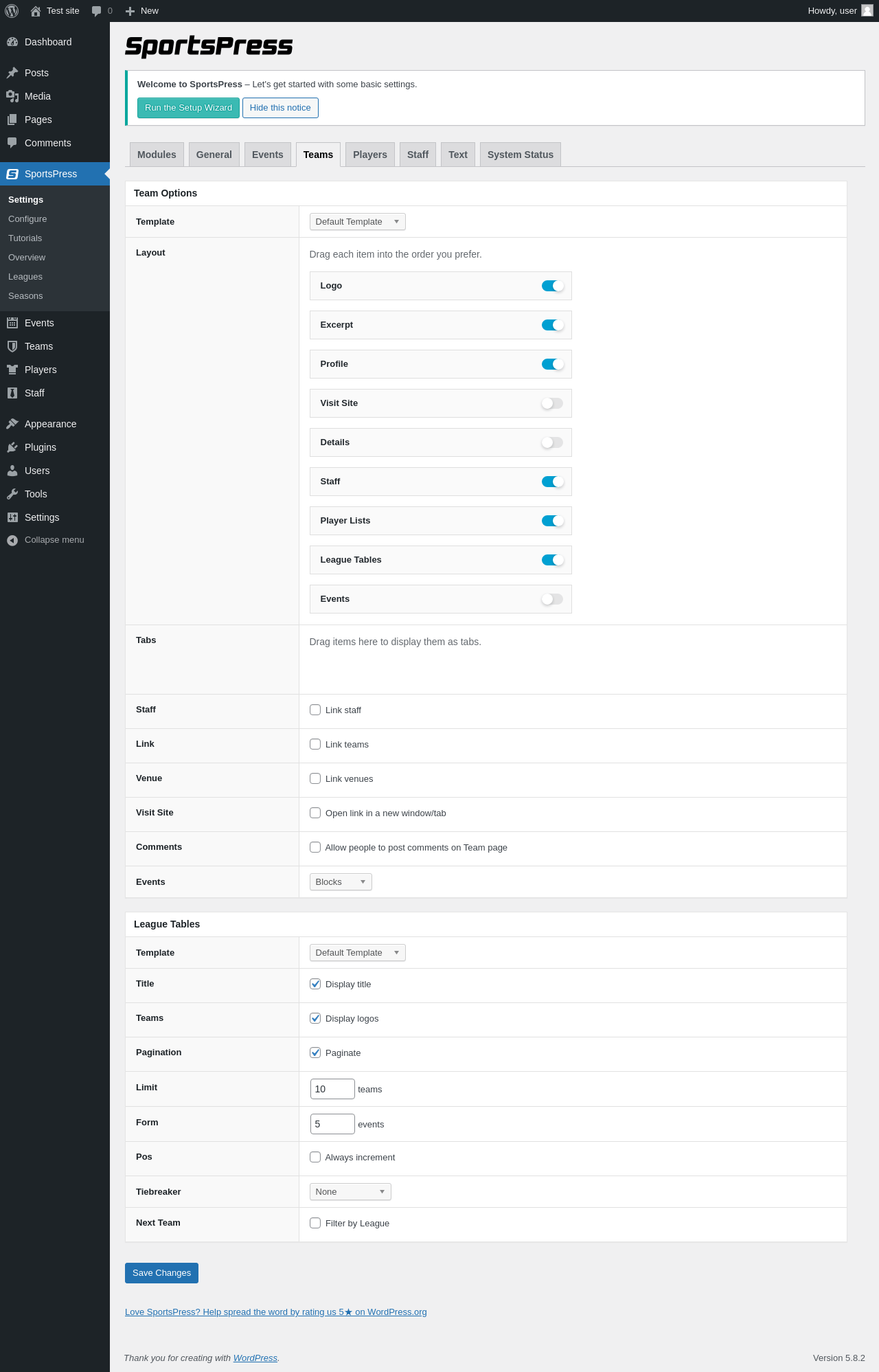
Task: Click the WordPress logo icon
Action: click(12, 11)
